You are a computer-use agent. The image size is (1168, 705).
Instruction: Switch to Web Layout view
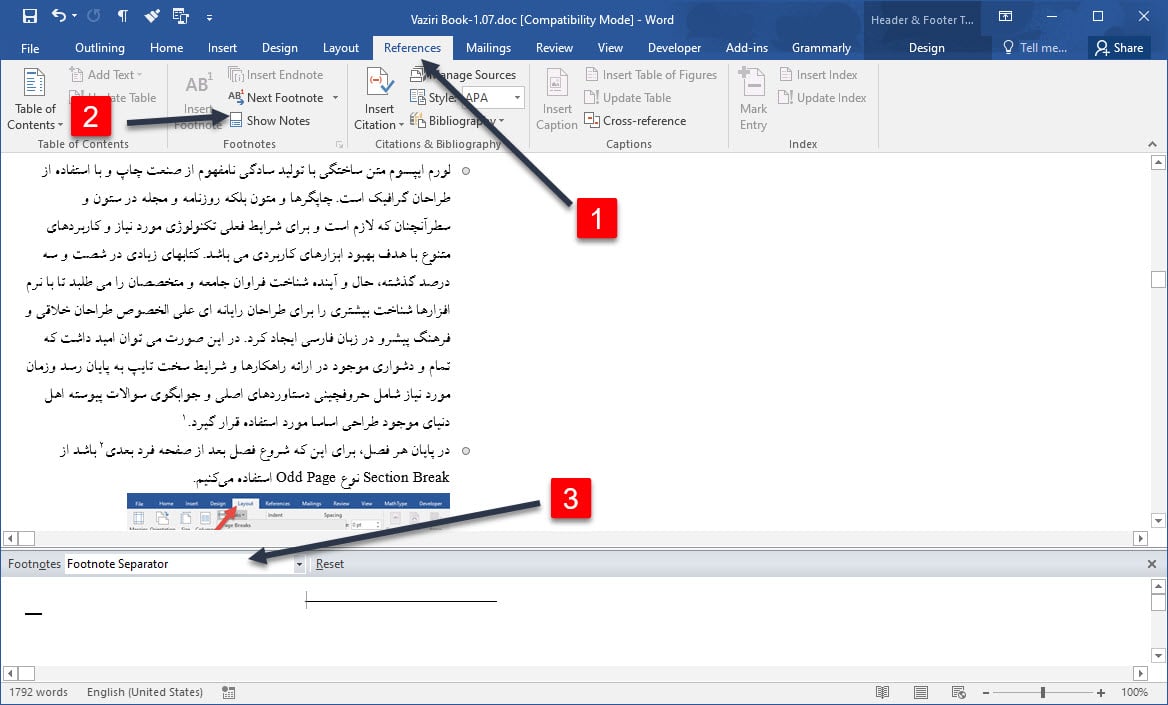pos(959,692)
